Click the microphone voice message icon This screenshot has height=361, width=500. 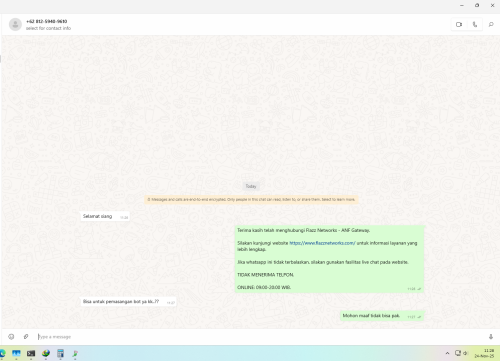491,337
